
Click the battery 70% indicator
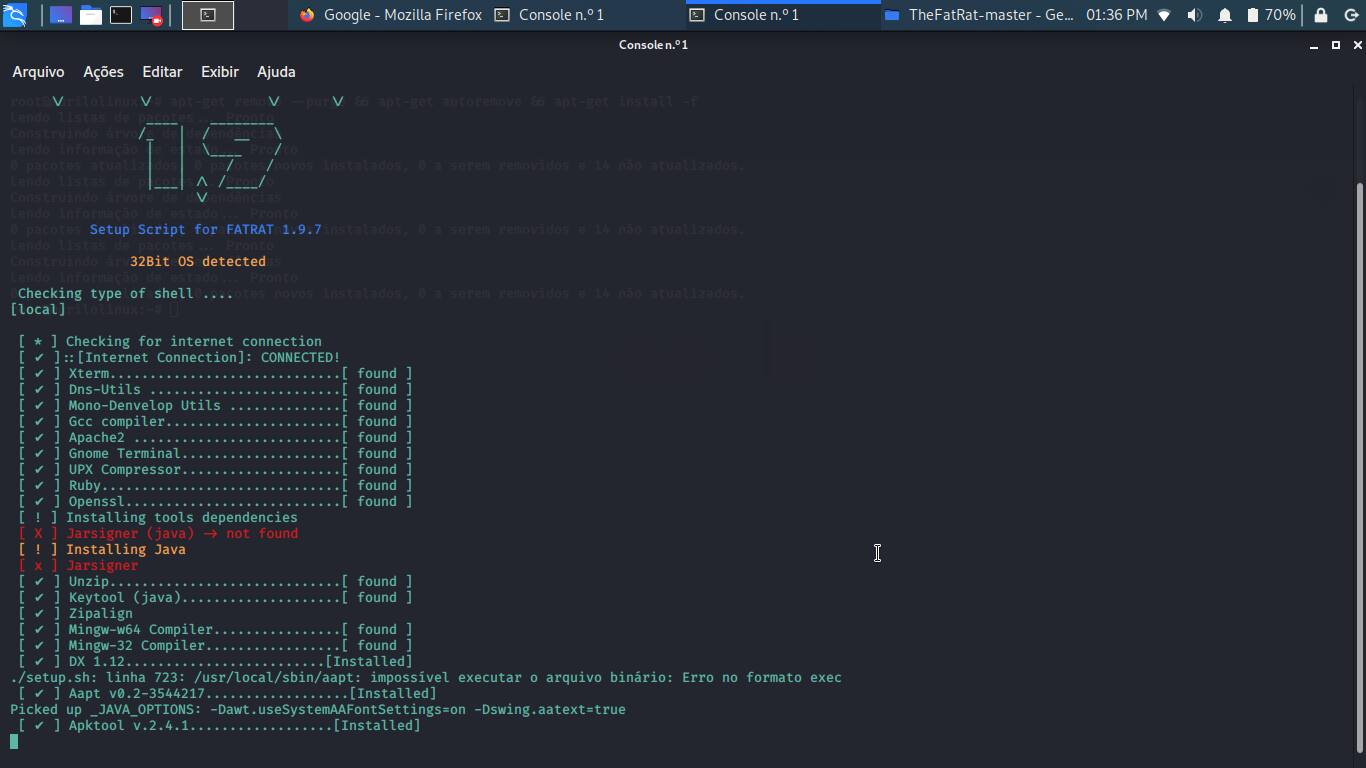(x=1270, y=15)
